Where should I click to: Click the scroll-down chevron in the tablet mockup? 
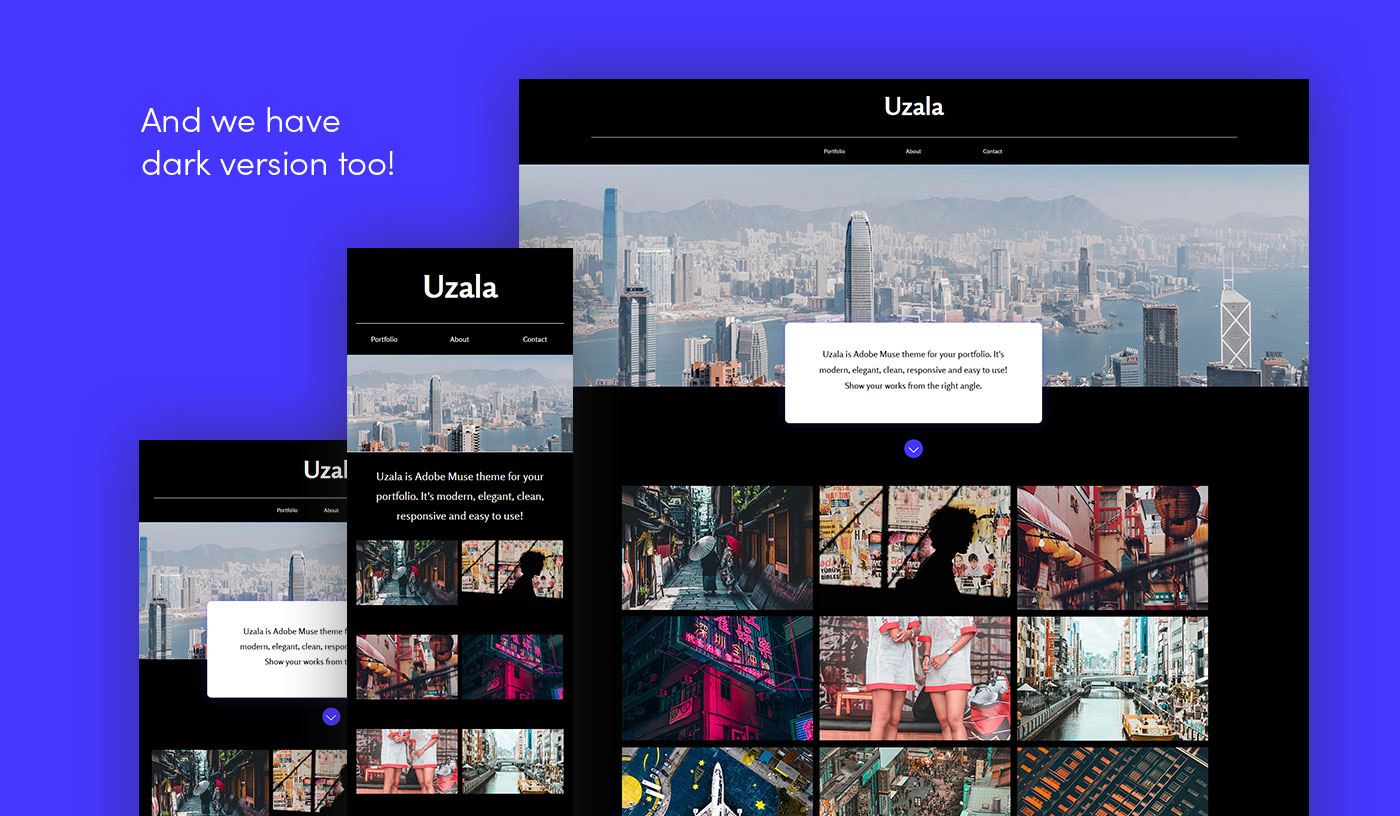click(331, 717)
